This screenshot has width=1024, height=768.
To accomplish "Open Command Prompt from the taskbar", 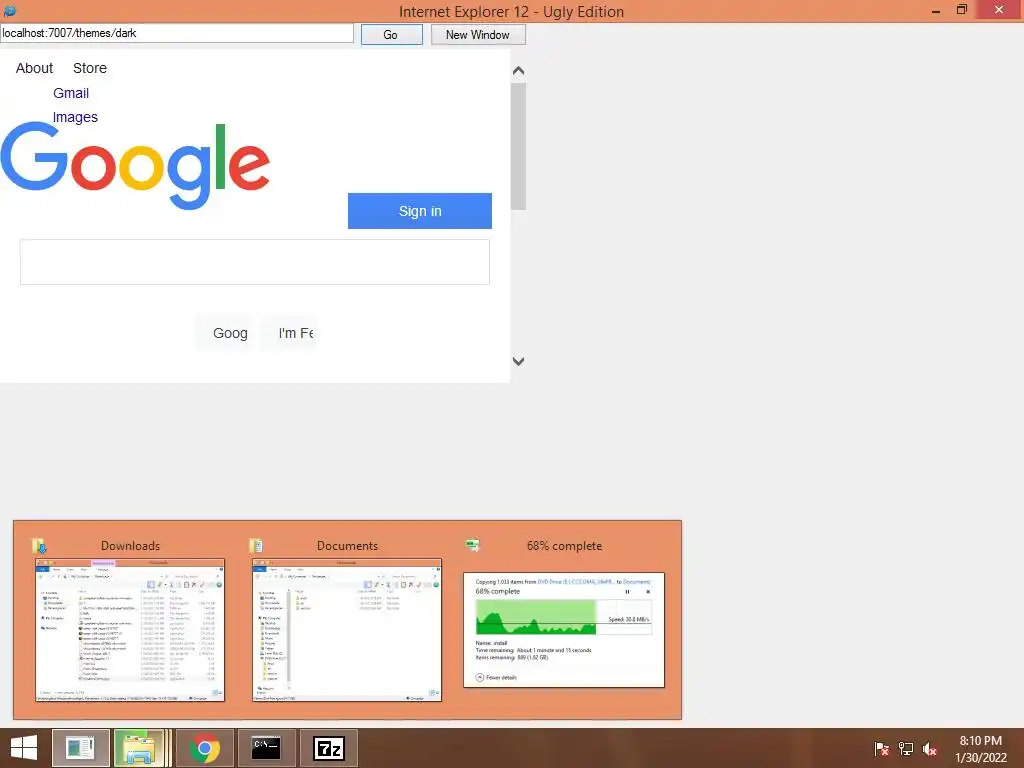I will (x=266, y=748).
